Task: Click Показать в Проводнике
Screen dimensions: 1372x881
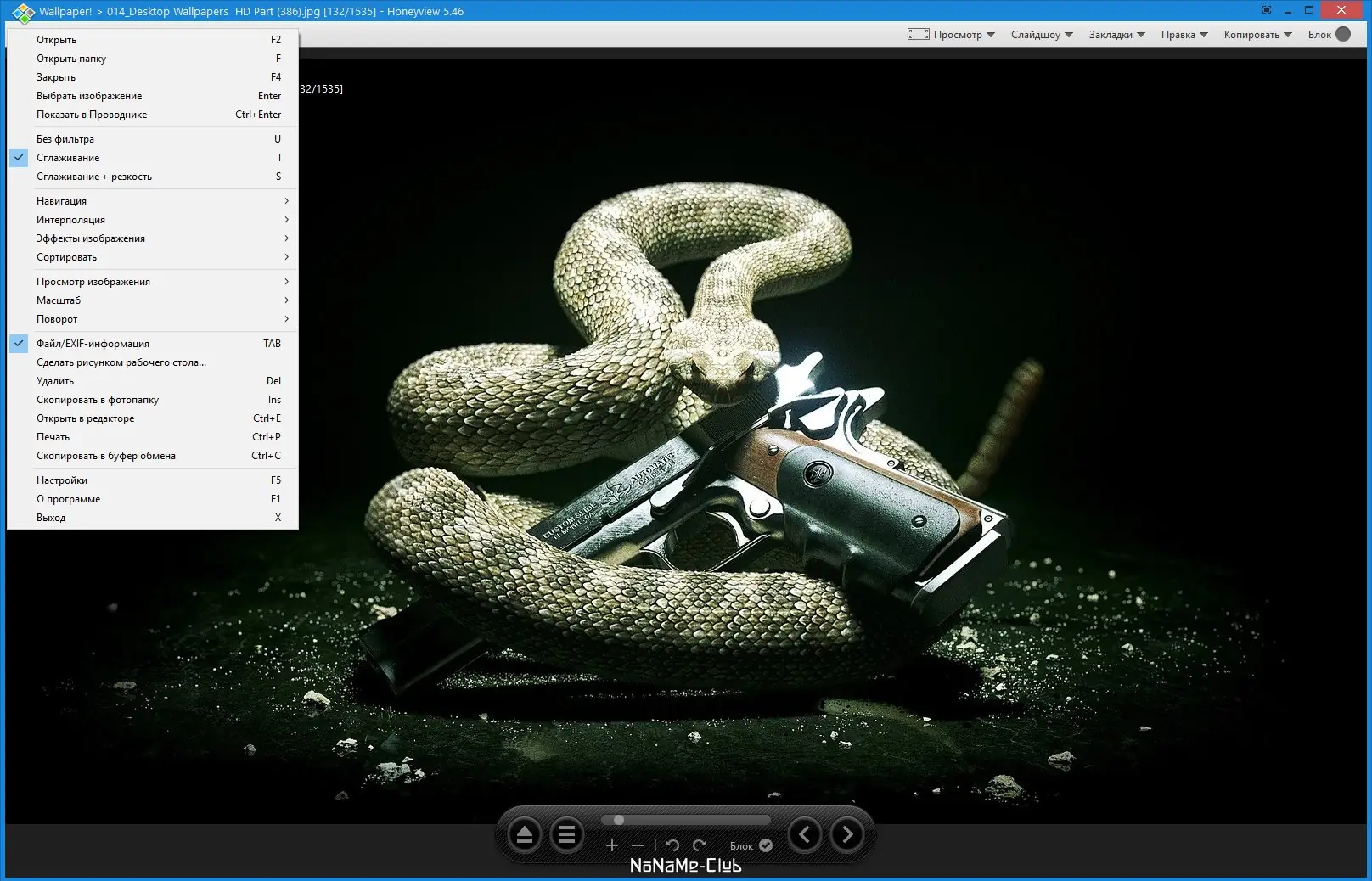Action: (x=153, y=115)
